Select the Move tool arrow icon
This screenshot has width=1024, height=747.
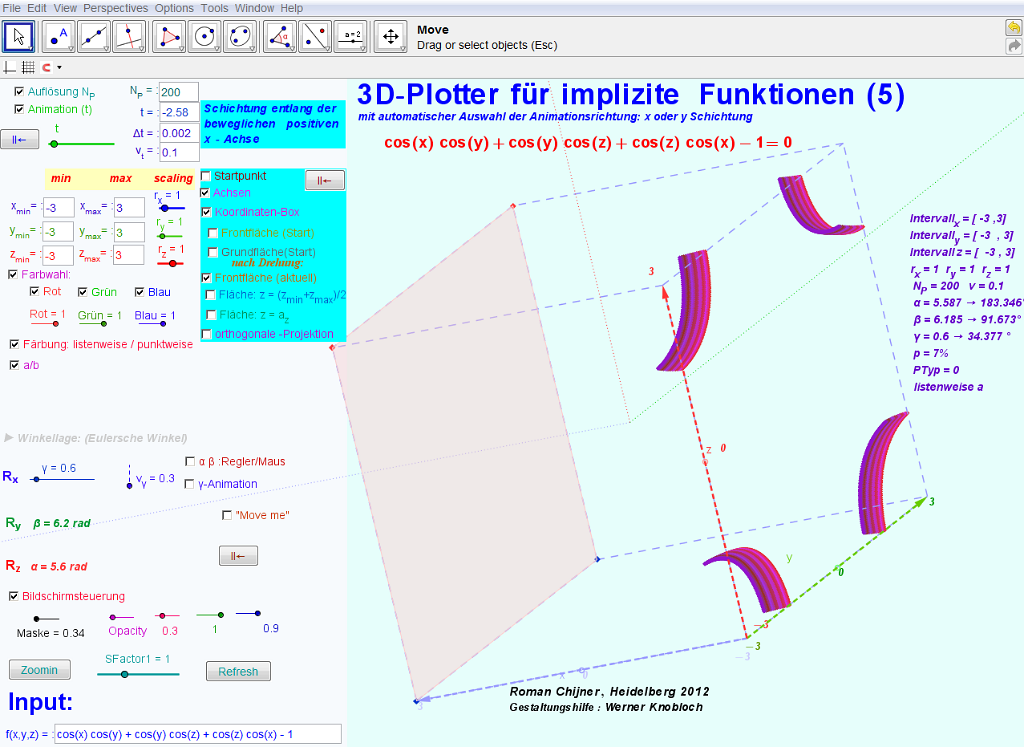pyautogui.click(x=20, y=37)
